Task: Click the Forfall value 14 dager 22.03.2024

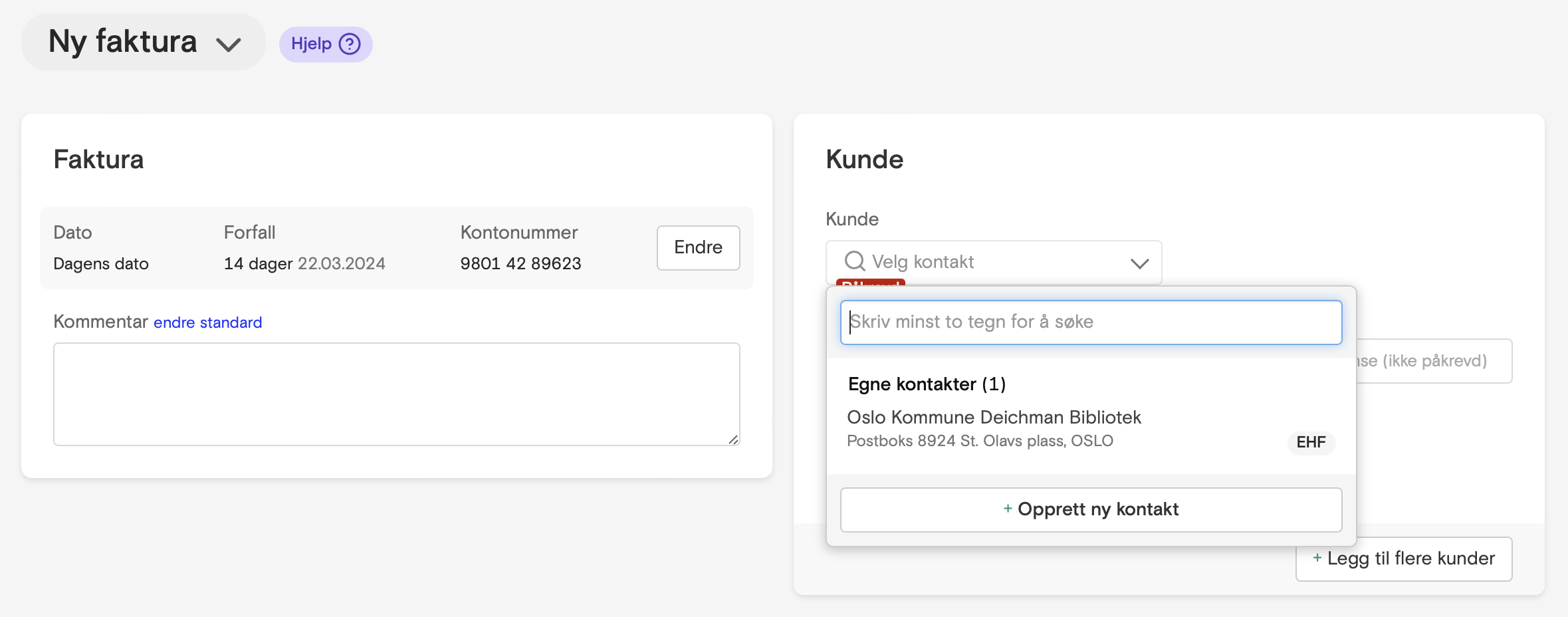Action: pos(304,264)
